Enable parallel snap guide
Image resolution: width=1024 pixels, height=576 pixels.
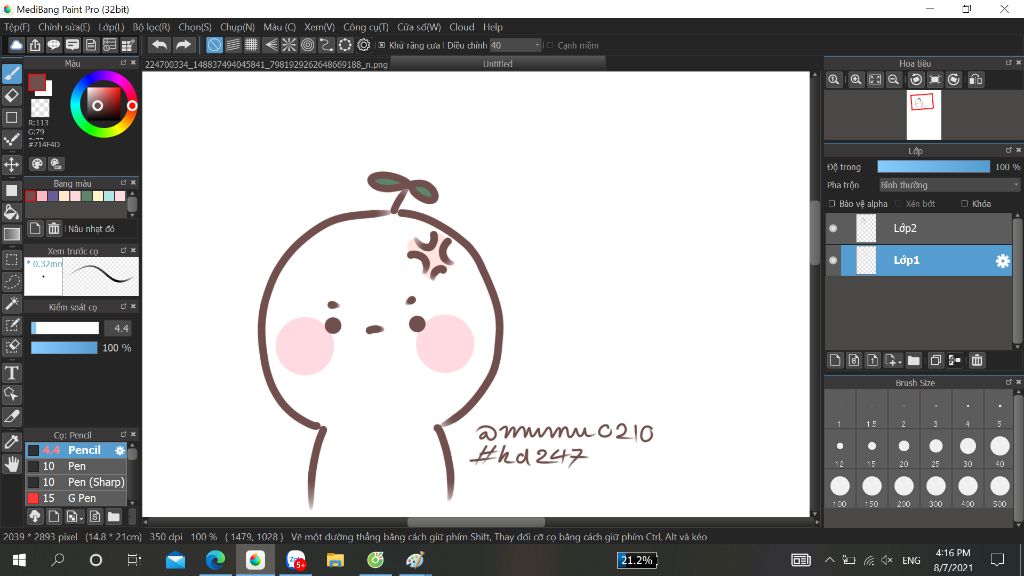click(233, 45)
